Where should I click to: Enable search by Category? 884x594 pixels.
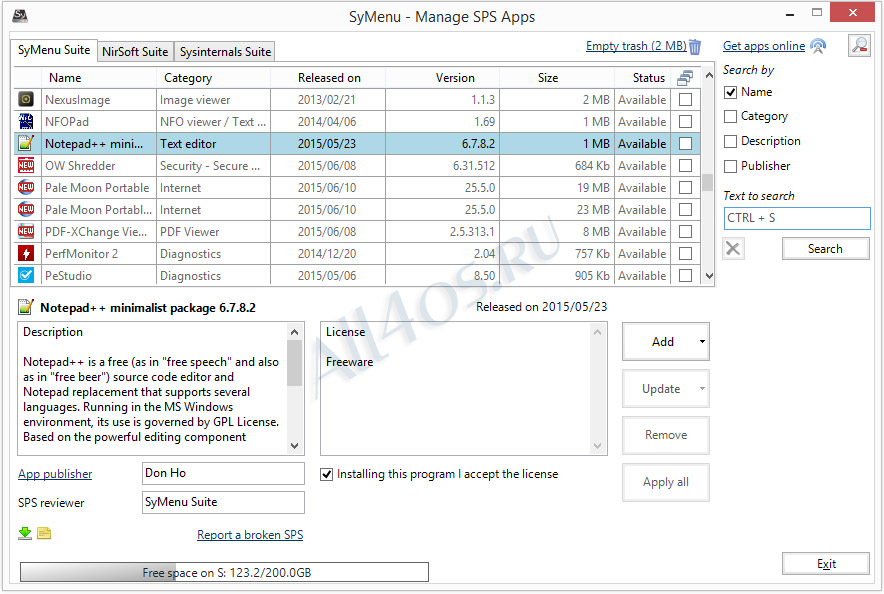coord(731,116)
